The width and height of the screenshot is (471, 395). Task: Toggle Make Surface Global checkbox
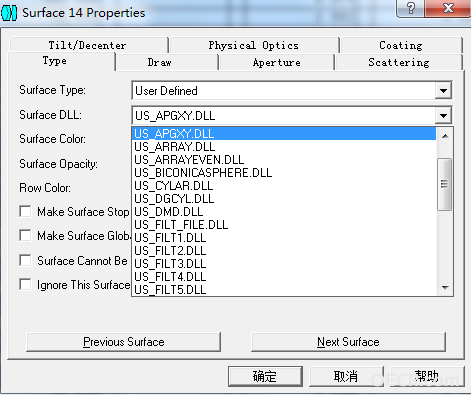25,236
